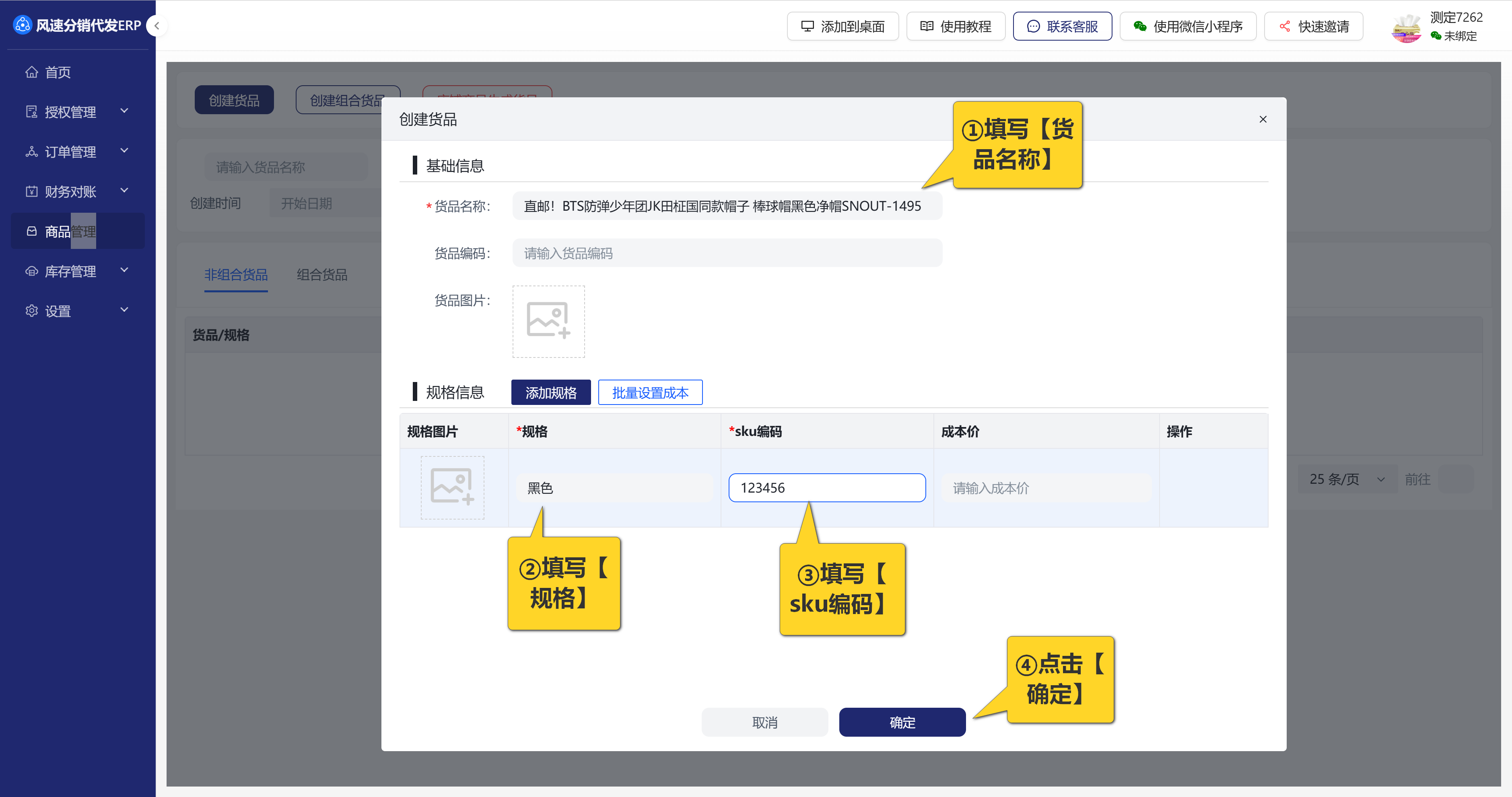Click the home icon in sidebar

[32, 72]
